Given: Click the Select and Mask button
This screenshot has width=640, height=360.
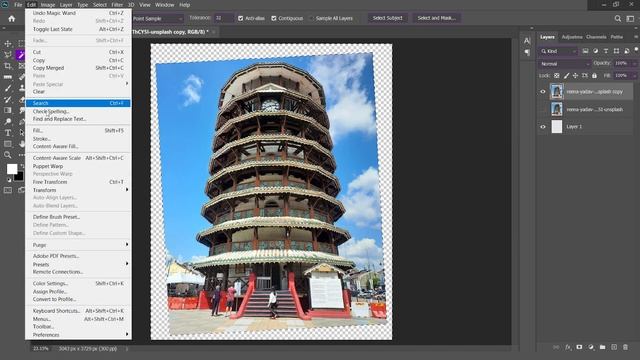Looking at the screenshot, I should click(436, 18).
